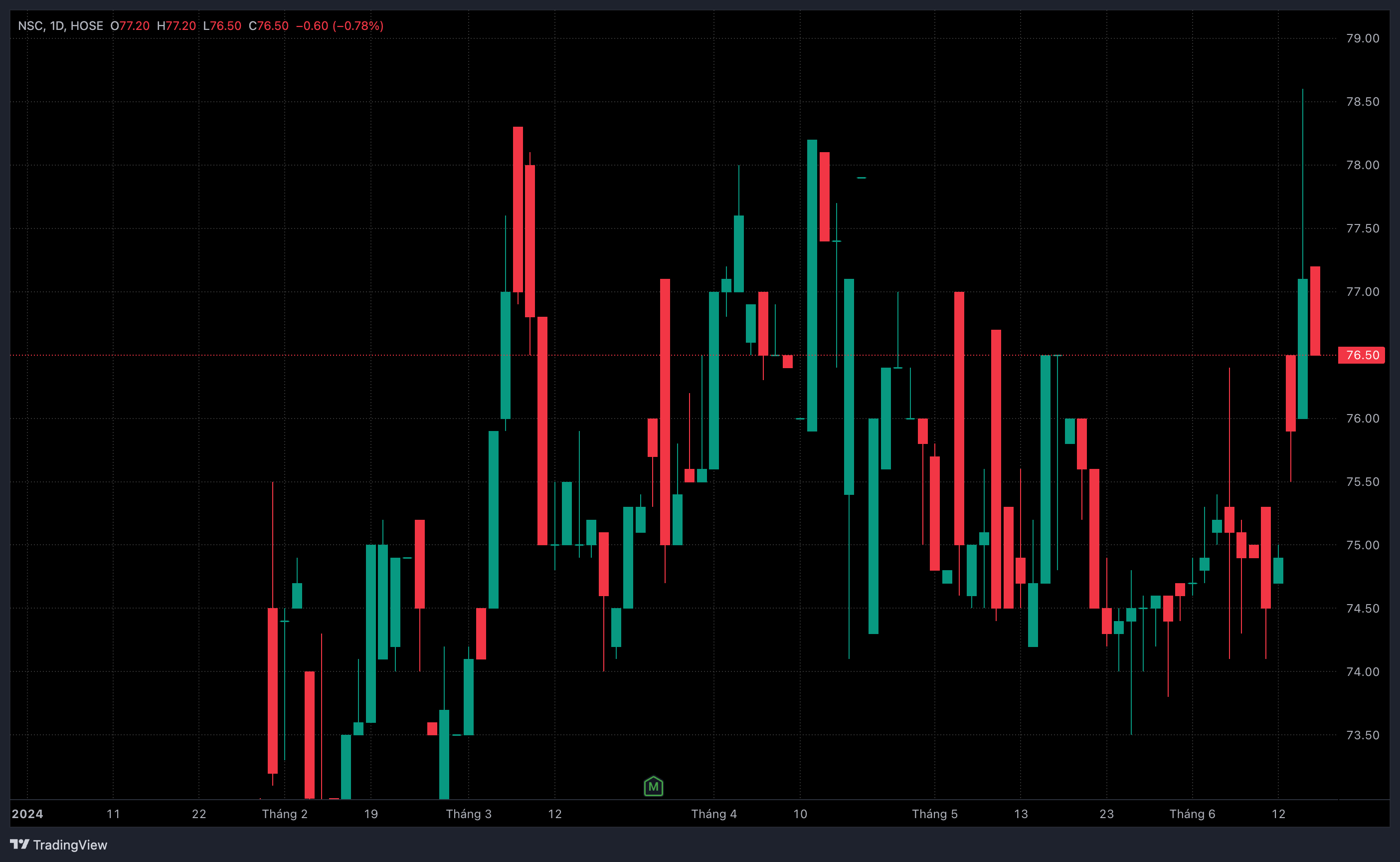Image resolution: width=1400 pixels, height=862 pixels.
Task: Click the Tháng 5 time axis label
Action: (934, 814)
